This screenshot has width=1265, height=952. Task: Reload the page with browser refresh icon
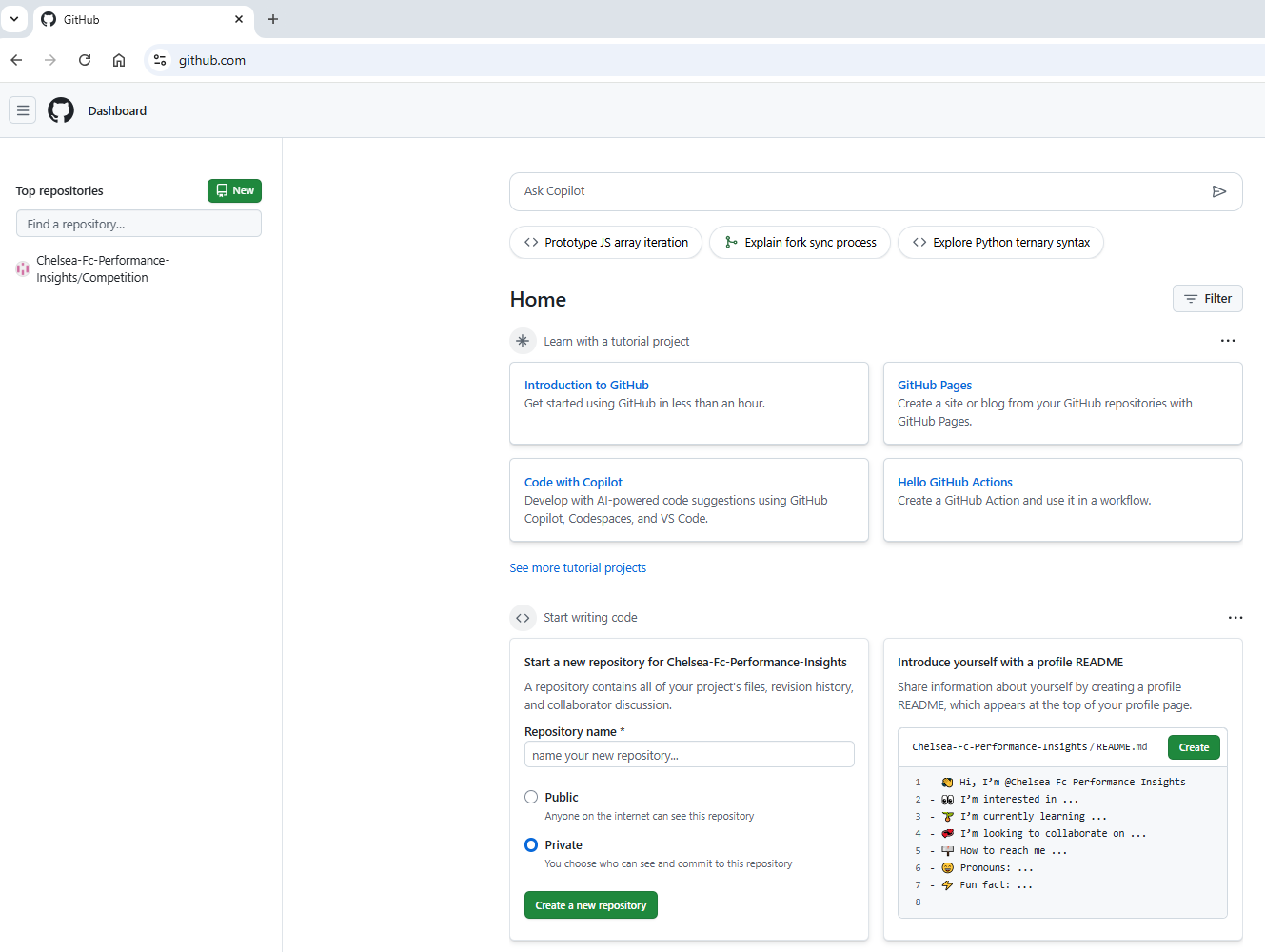pyautogui.click(x=85, y=60)
